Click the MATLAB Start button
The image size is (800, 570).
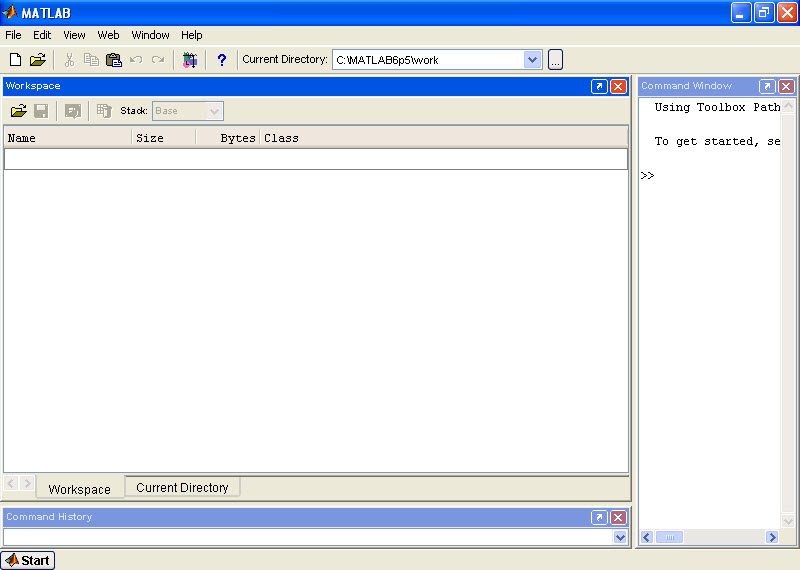point(28,560)
